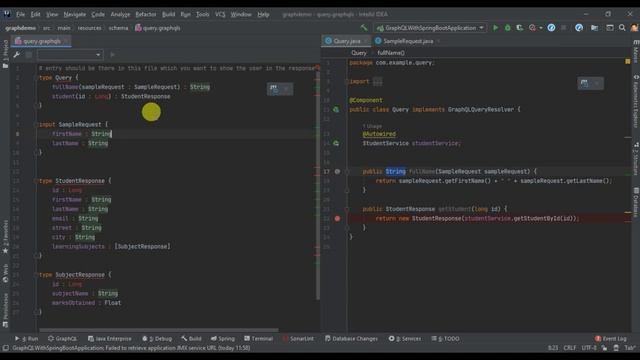Collapse the input SampleRequest block
Viewport: 640px width, 360px height.
pos(37,124)
